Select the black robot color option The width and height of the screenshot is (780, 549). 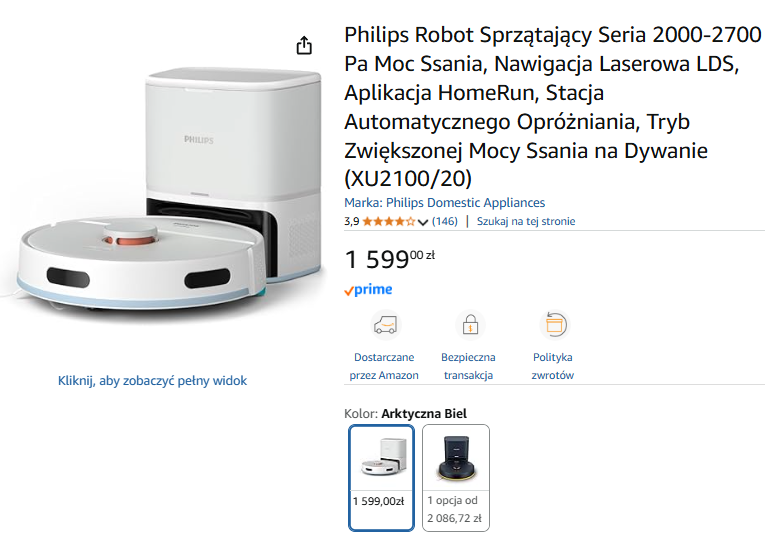456,477
